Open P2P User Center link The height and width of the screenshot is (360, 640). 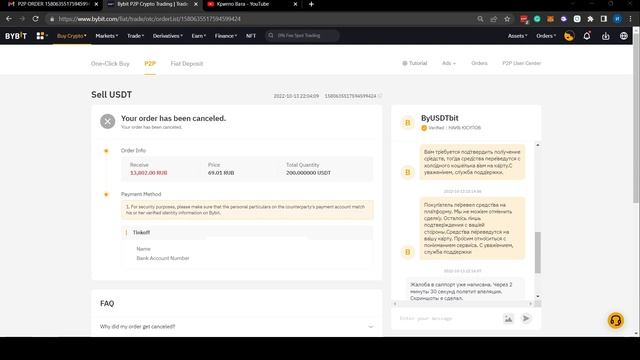522,63
